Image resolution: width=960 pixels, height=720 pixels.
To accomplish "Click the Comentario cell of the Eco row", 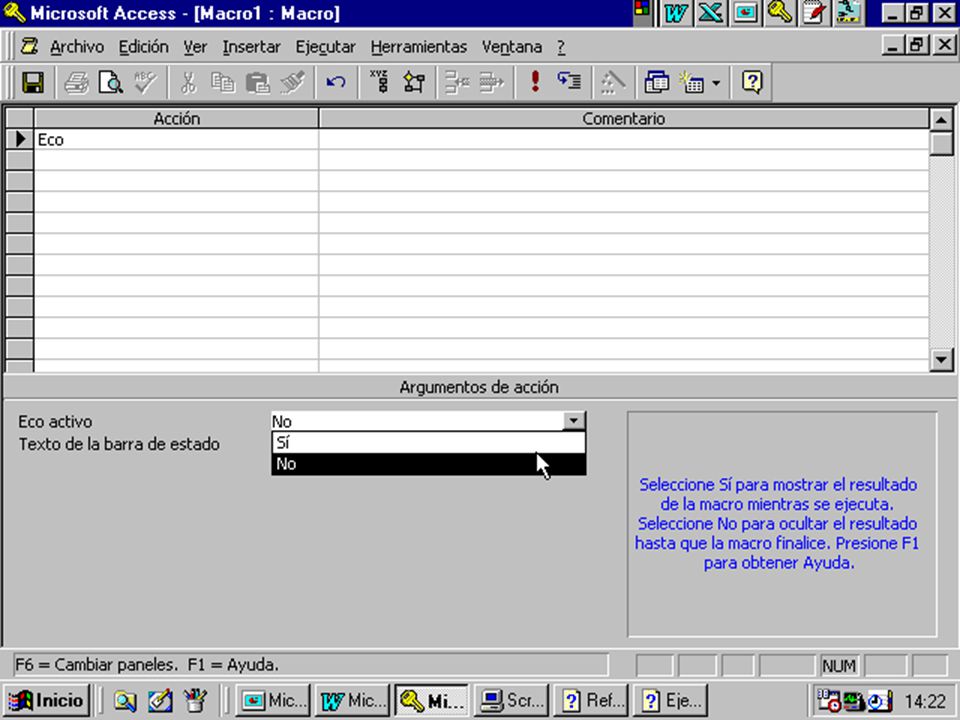I will 624,140.
